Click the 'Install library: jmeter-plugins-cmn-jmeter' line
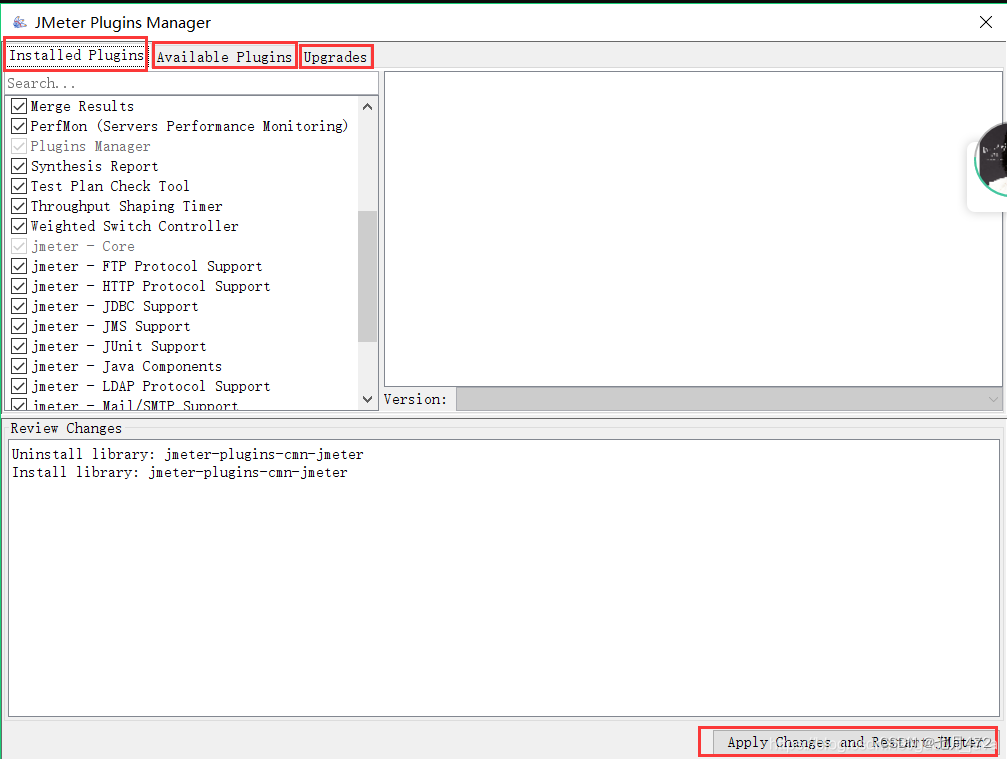 coord(180,472)
